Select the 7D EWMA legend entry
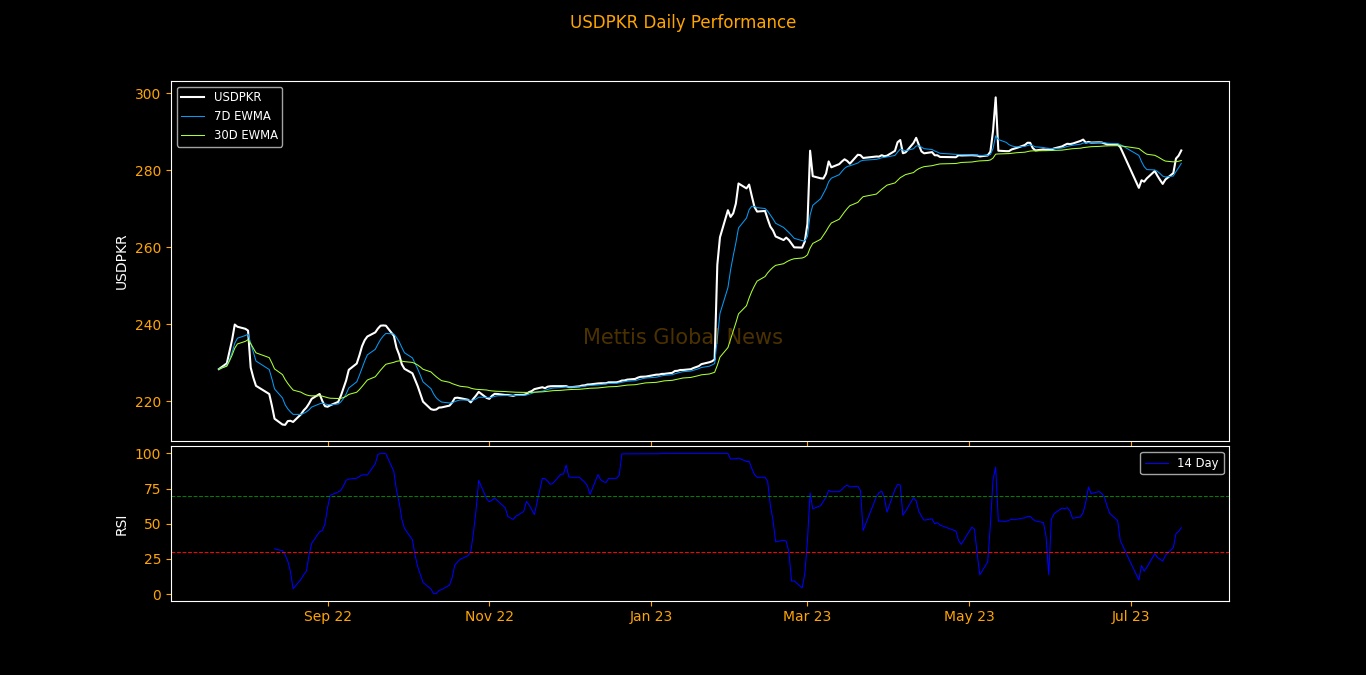Image resolution: width=1366 pixels, height=675 pixels. 242,116
